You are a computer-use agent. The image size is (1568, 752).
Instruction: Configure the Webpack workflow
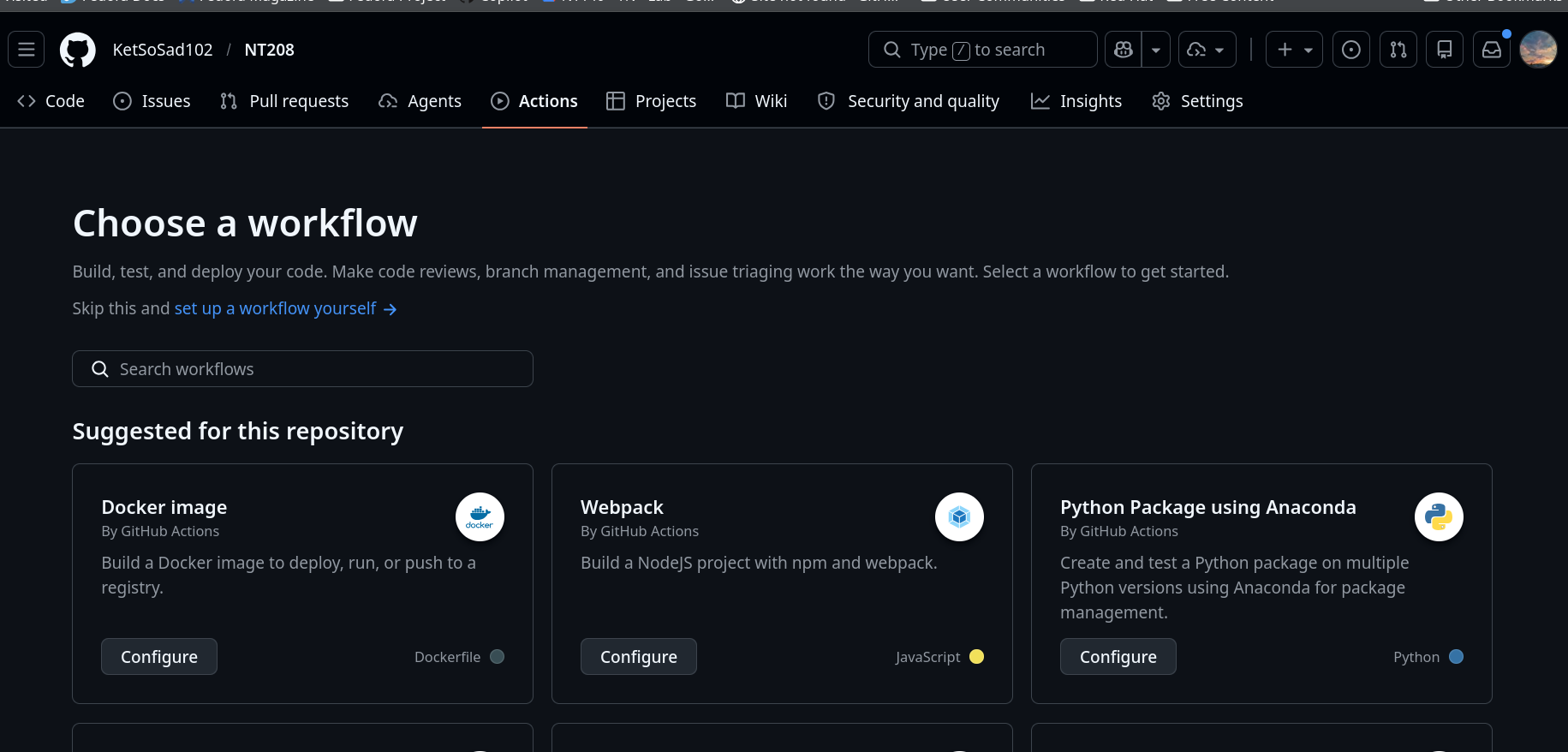pos(639,657)
